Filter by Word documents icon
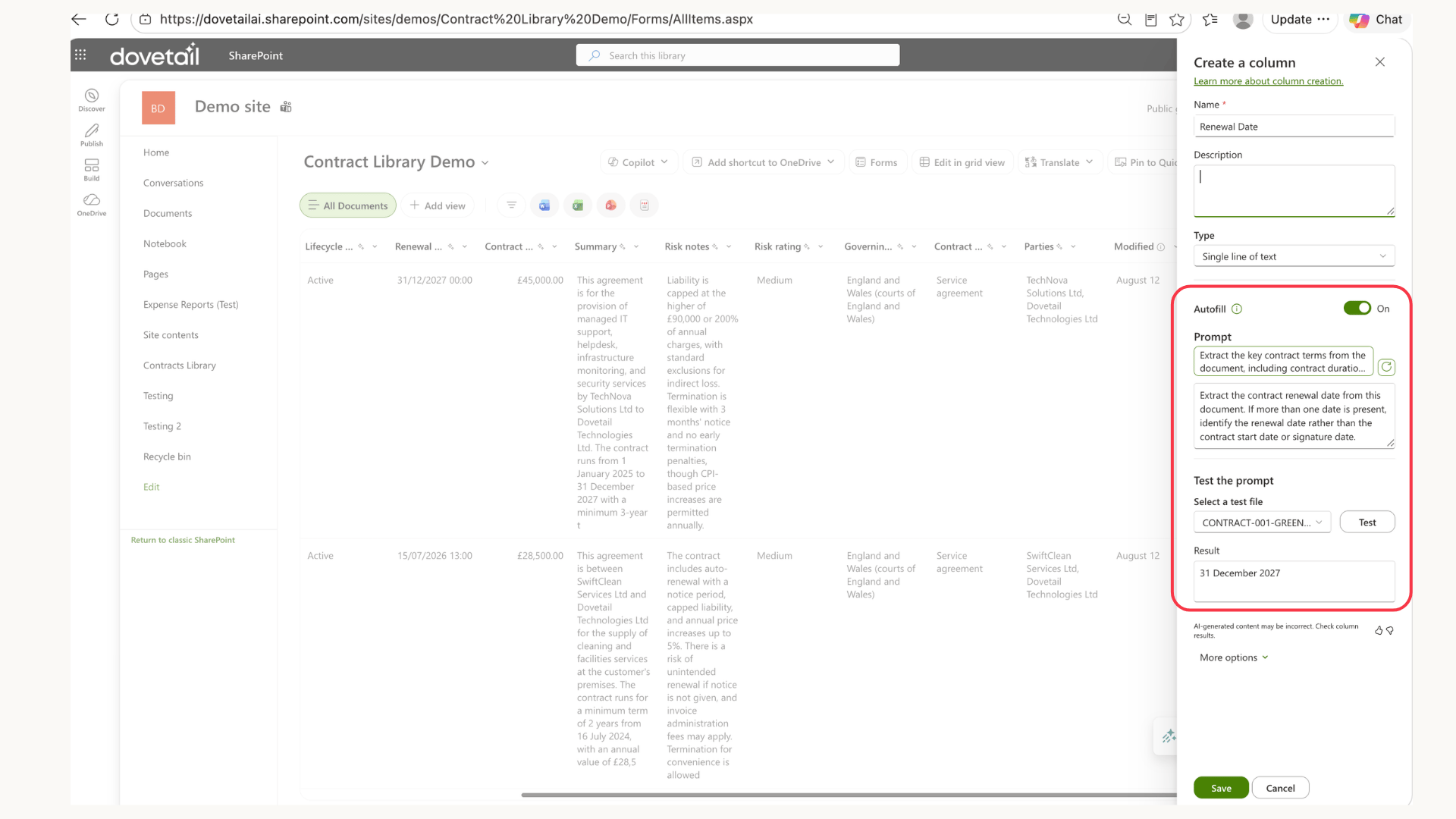The width and height of the screenshot is (1456, 819). point(544,206)
